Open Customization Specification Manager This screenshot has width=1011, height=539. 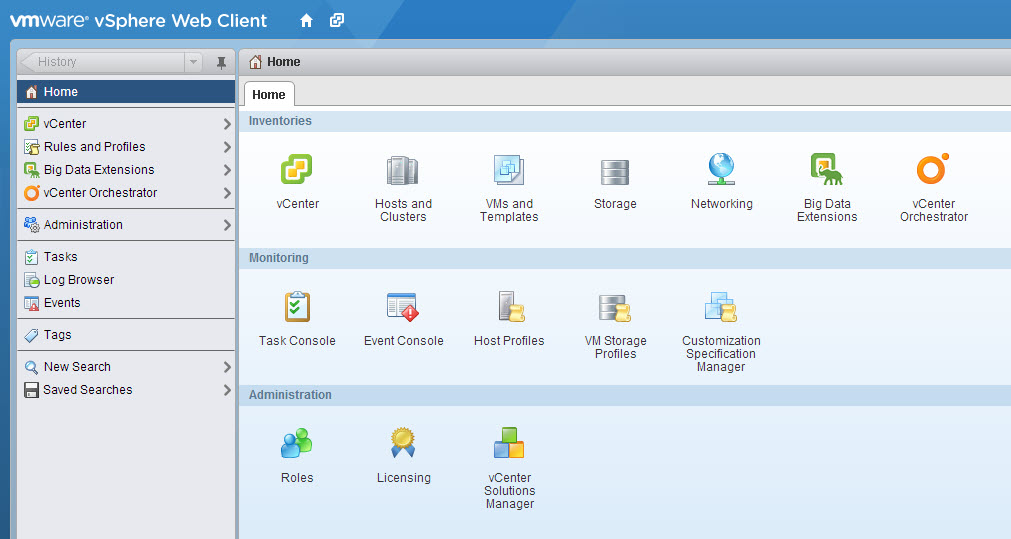click(720, 308)
